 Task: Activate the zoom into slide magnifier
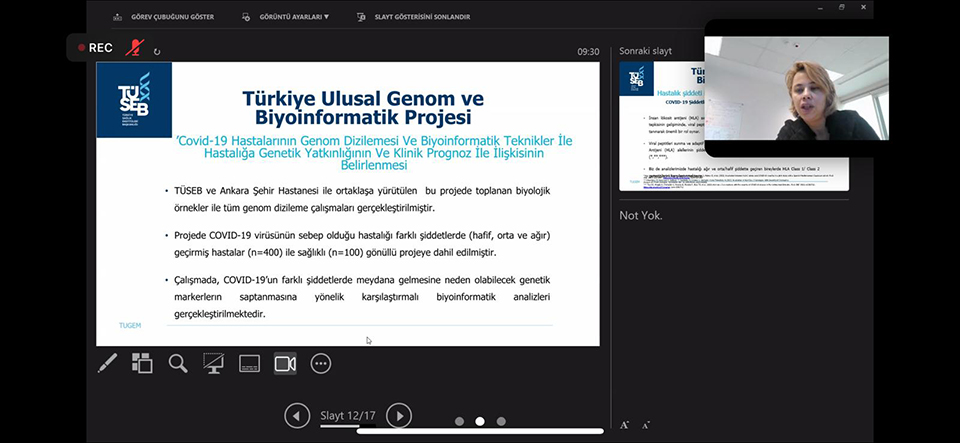pos(178,363)
